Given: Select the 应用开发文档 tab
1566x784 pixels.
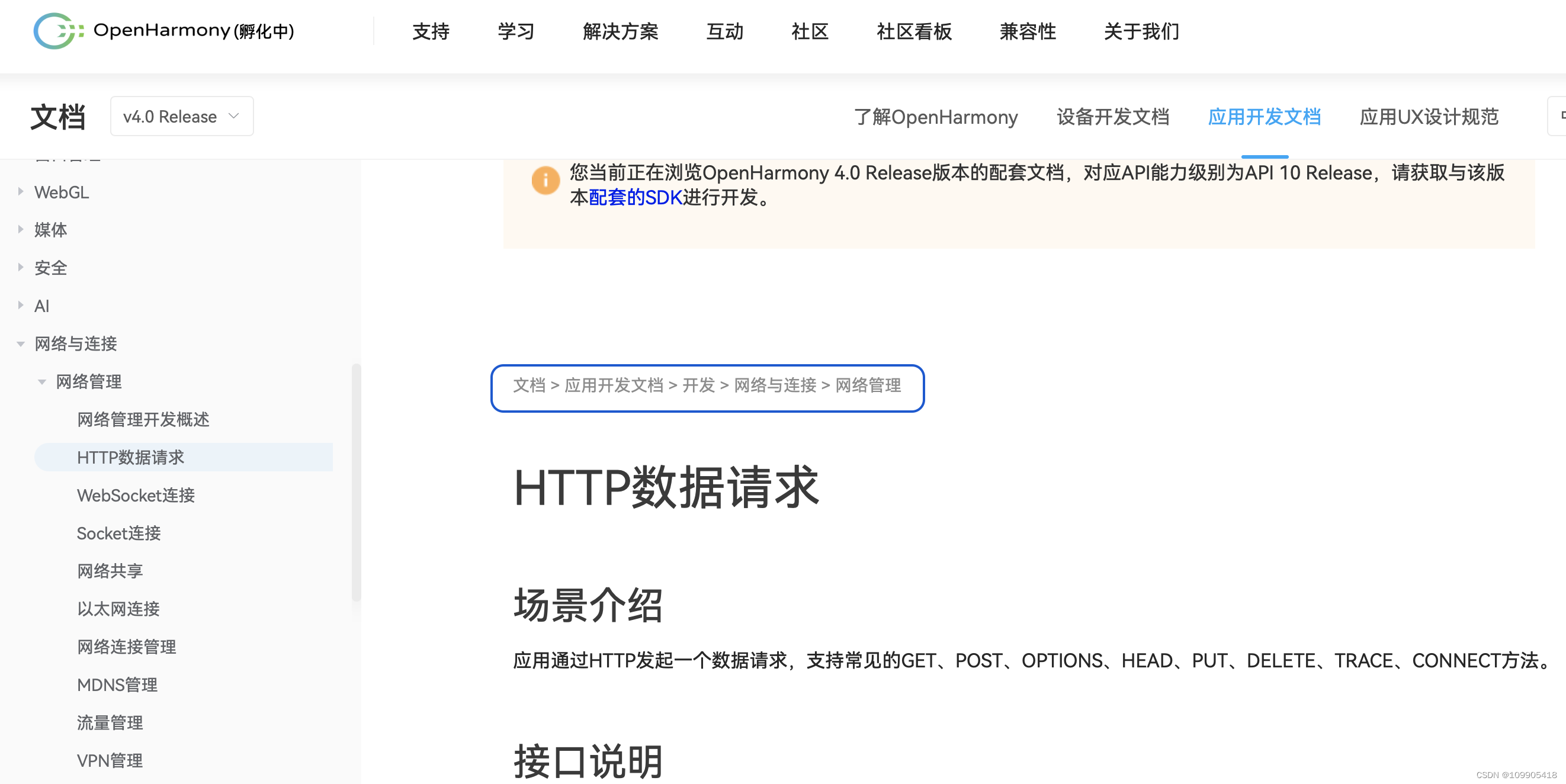Looking at the screenshot, I should [x=1264, y=117].
